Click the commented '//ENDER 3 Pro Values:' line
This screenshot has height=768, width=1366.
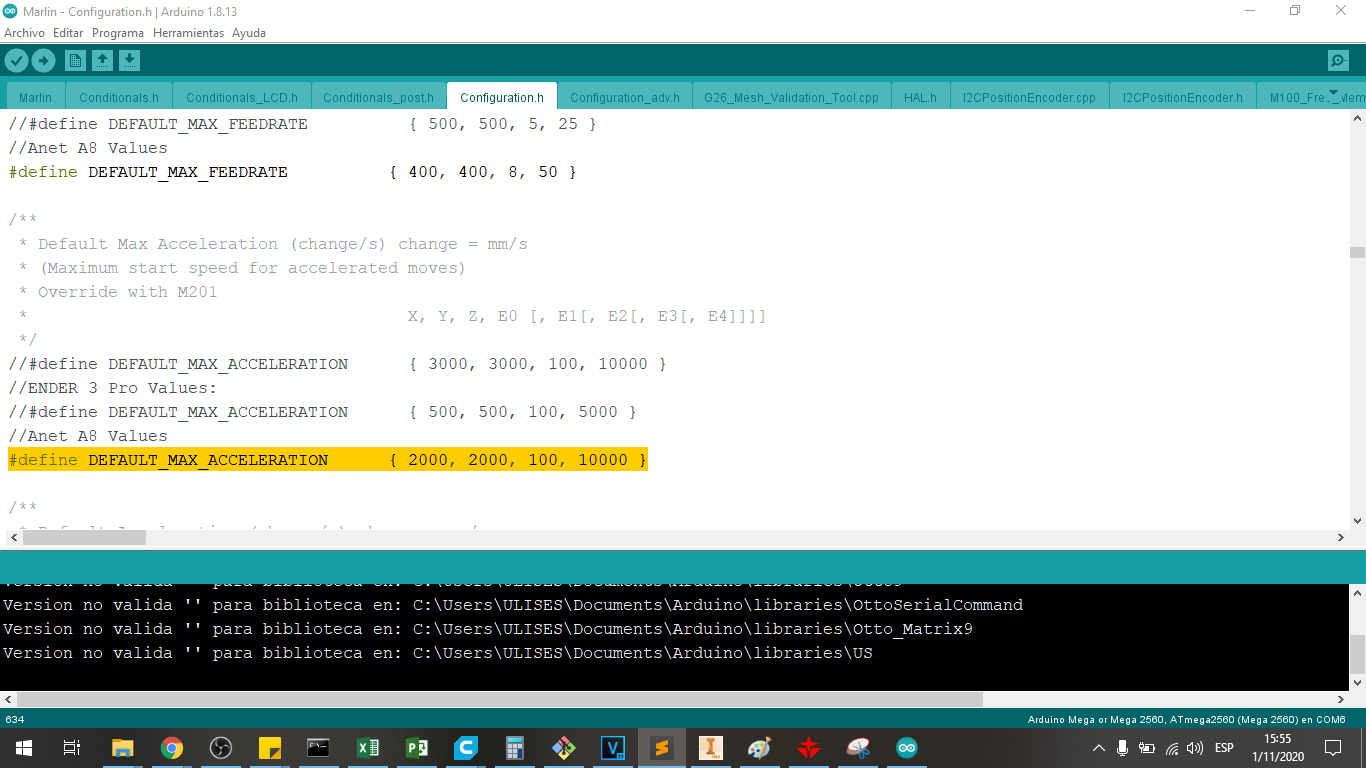[113, 388]
